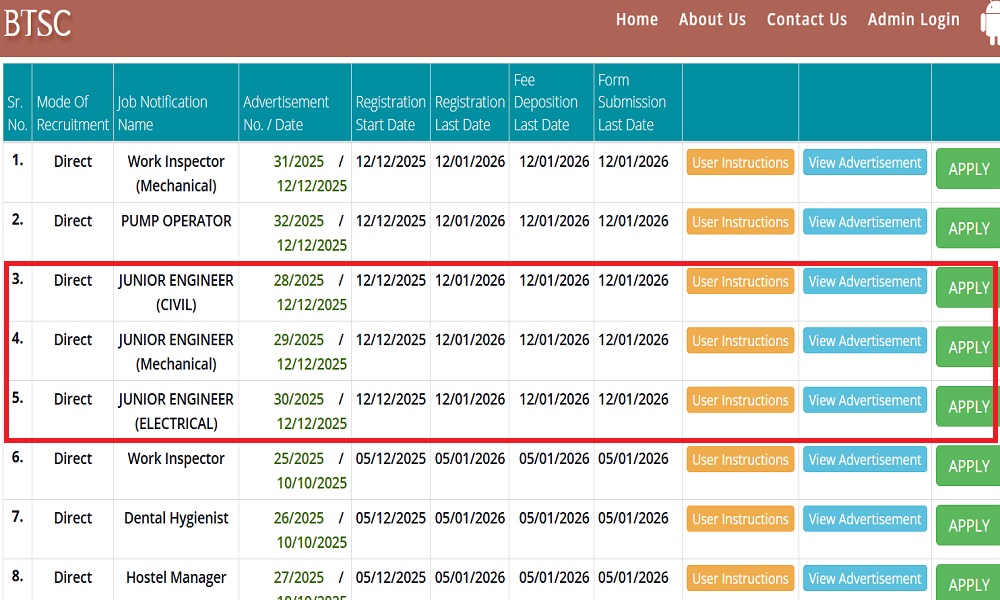Apply for Junior Engineer (Civil) post
This screenshot has height=600, width=1000.
tap(968, 288)
